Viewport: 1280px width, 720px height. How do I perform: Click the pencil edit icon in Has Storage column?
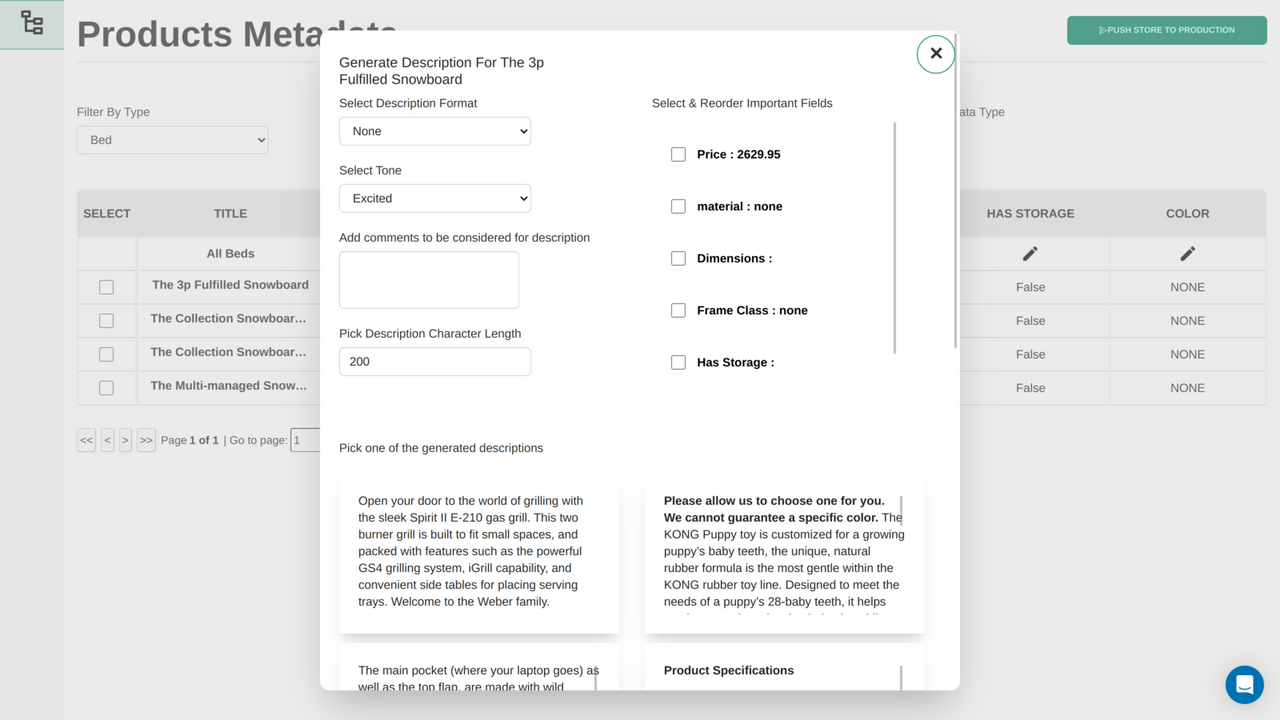(1030, 253)
